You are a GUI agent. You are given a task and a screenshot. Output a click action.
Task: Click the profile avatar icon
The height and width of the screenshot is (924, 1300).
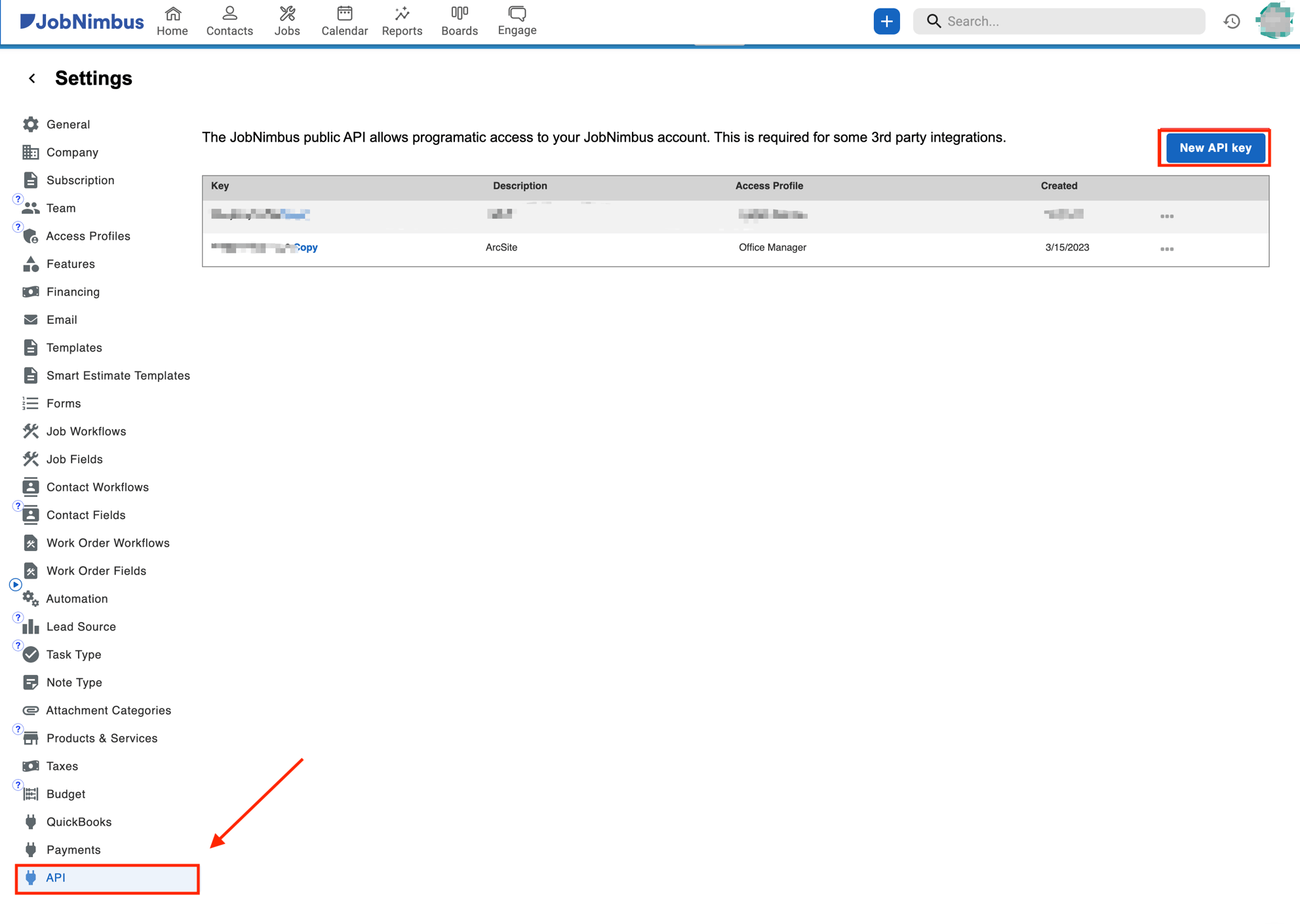tap(1275, 21)
